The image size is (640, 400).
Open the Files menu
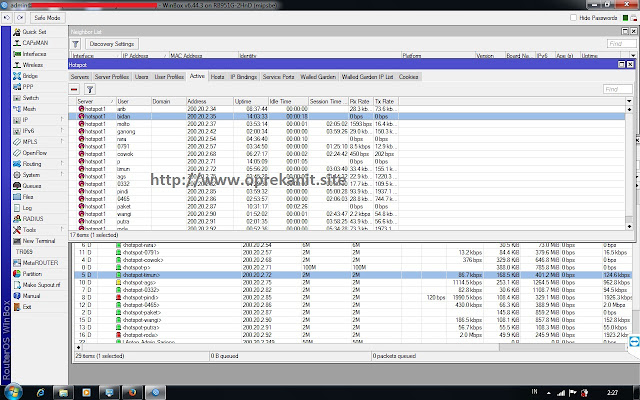click(x=28, y=197)
